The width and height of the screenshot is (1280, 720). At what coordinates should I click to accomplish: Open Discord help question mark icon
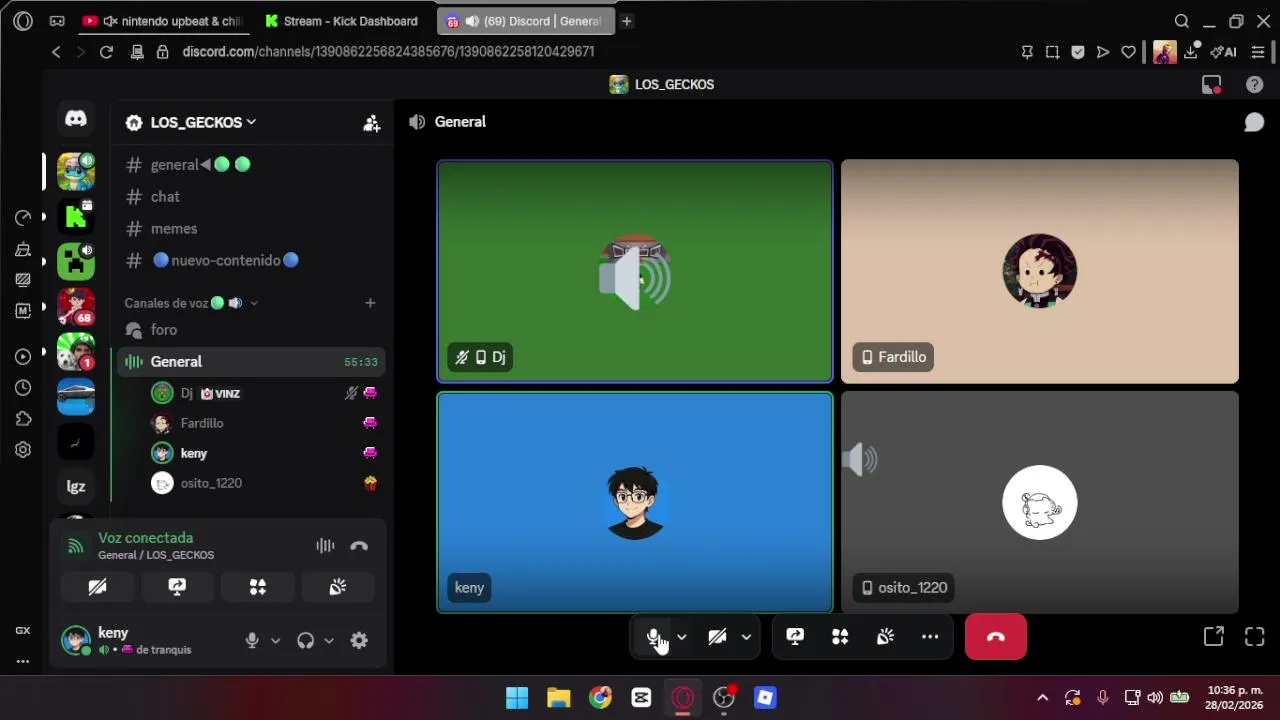(1254, 85)
